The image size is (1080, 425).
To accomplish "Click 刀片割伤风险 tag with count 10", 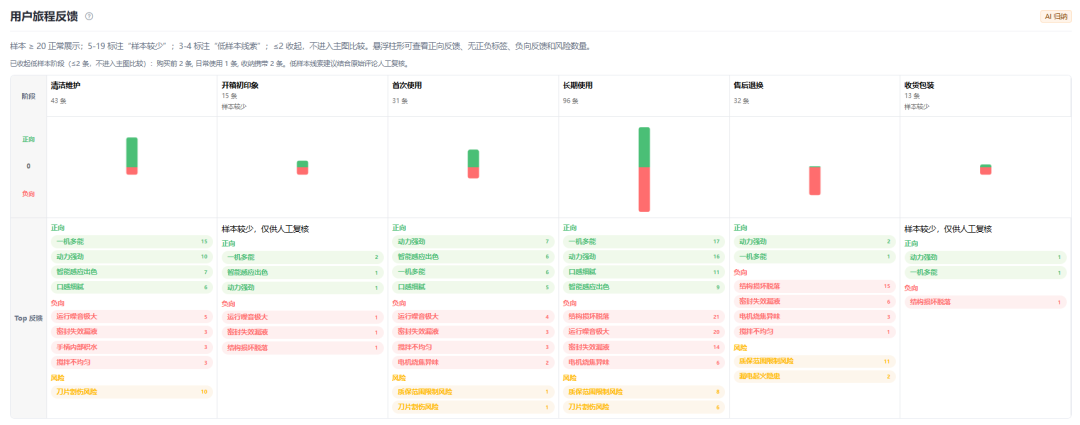I will tap(132, 392).
